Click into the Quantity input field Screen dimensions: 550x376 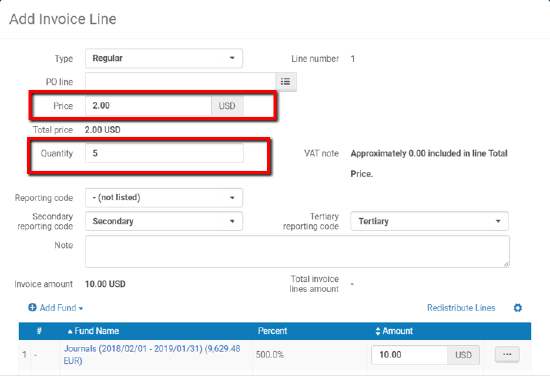point(164,153)
